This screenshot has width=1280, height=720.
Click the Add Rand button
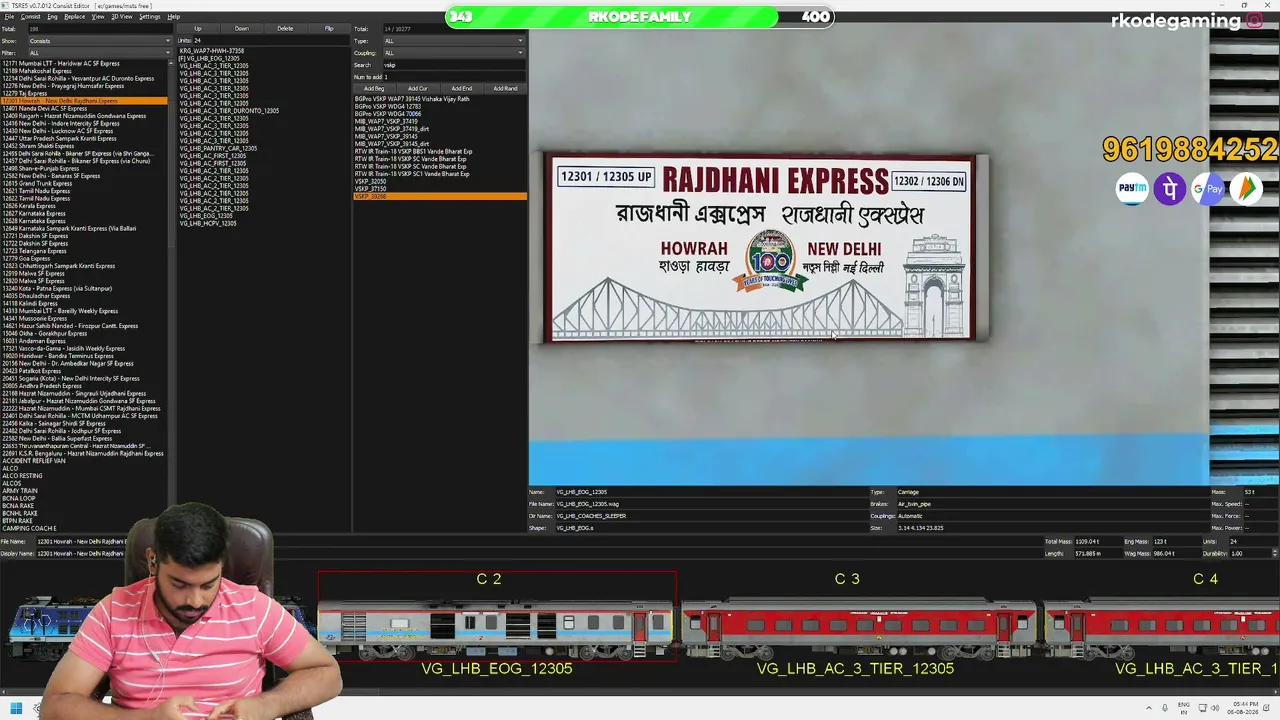[x=505, y=89]
